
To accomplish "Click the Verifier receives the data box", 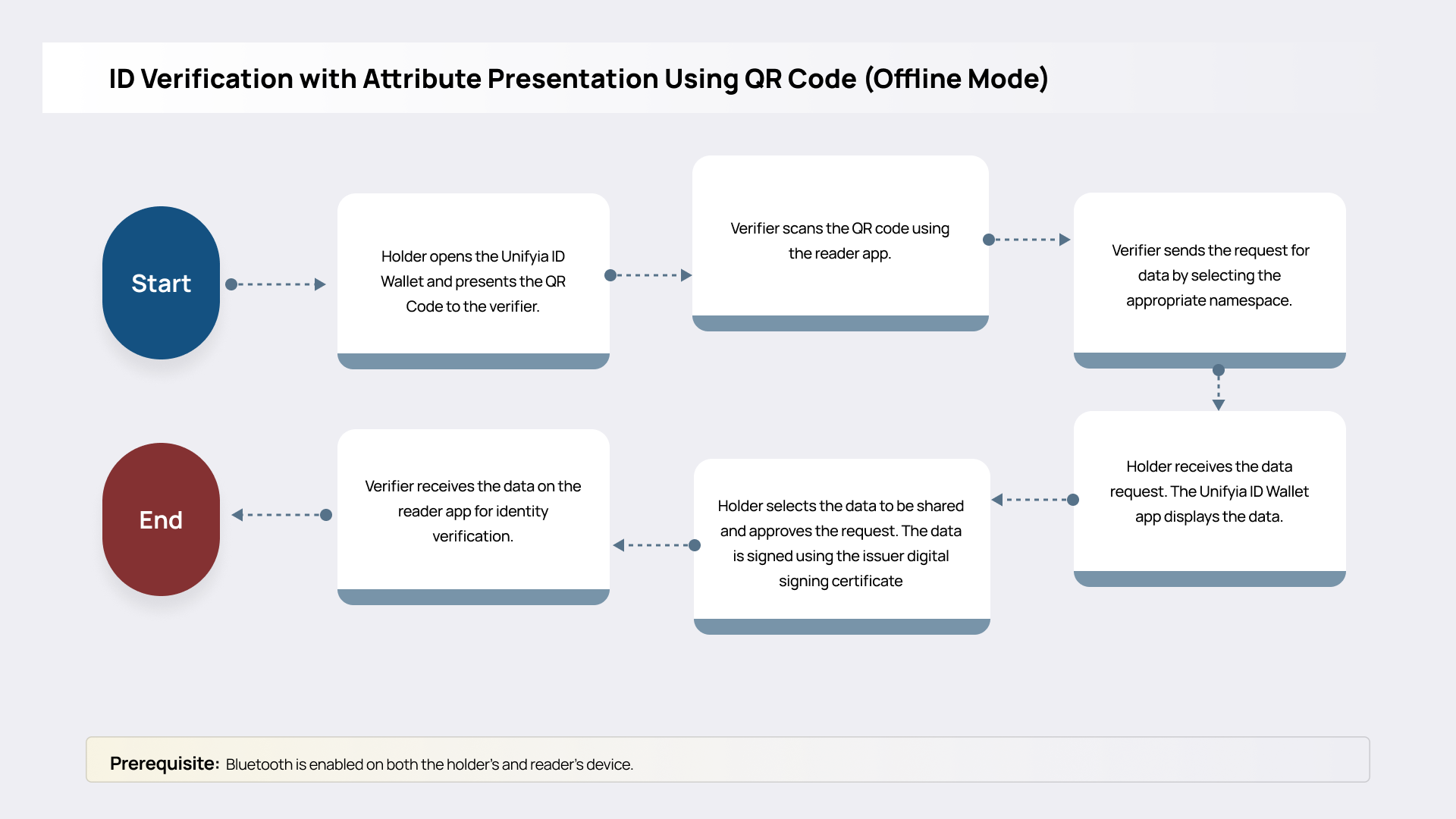I will 473,511.
